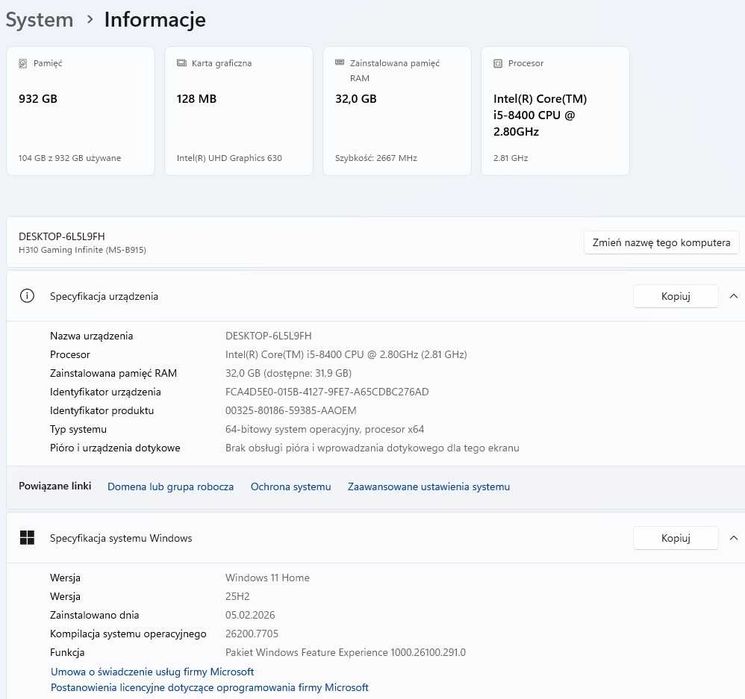Click the Specyfikacja systemu Windows header title
The width and height of the screenshot is (745, 699).
point(121,538)
